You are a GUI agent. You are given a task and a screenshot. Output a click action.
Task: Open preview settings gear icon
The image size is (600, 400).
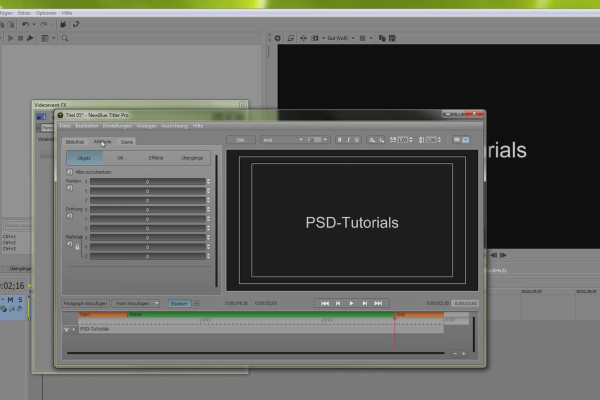[278, 38]
